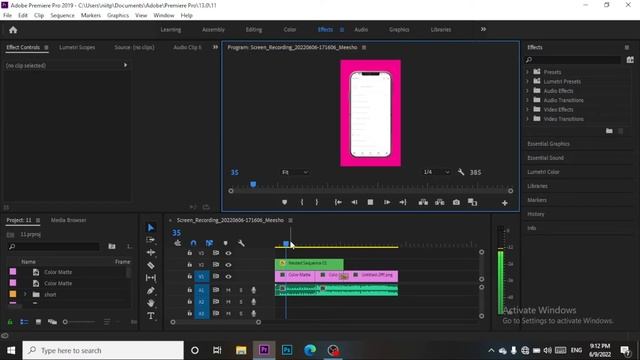Select the Selection tool in the tools panel
Image resolution: width=640 pixels, height=360 pixels.
pyautogui.click(x=151, y=228)
